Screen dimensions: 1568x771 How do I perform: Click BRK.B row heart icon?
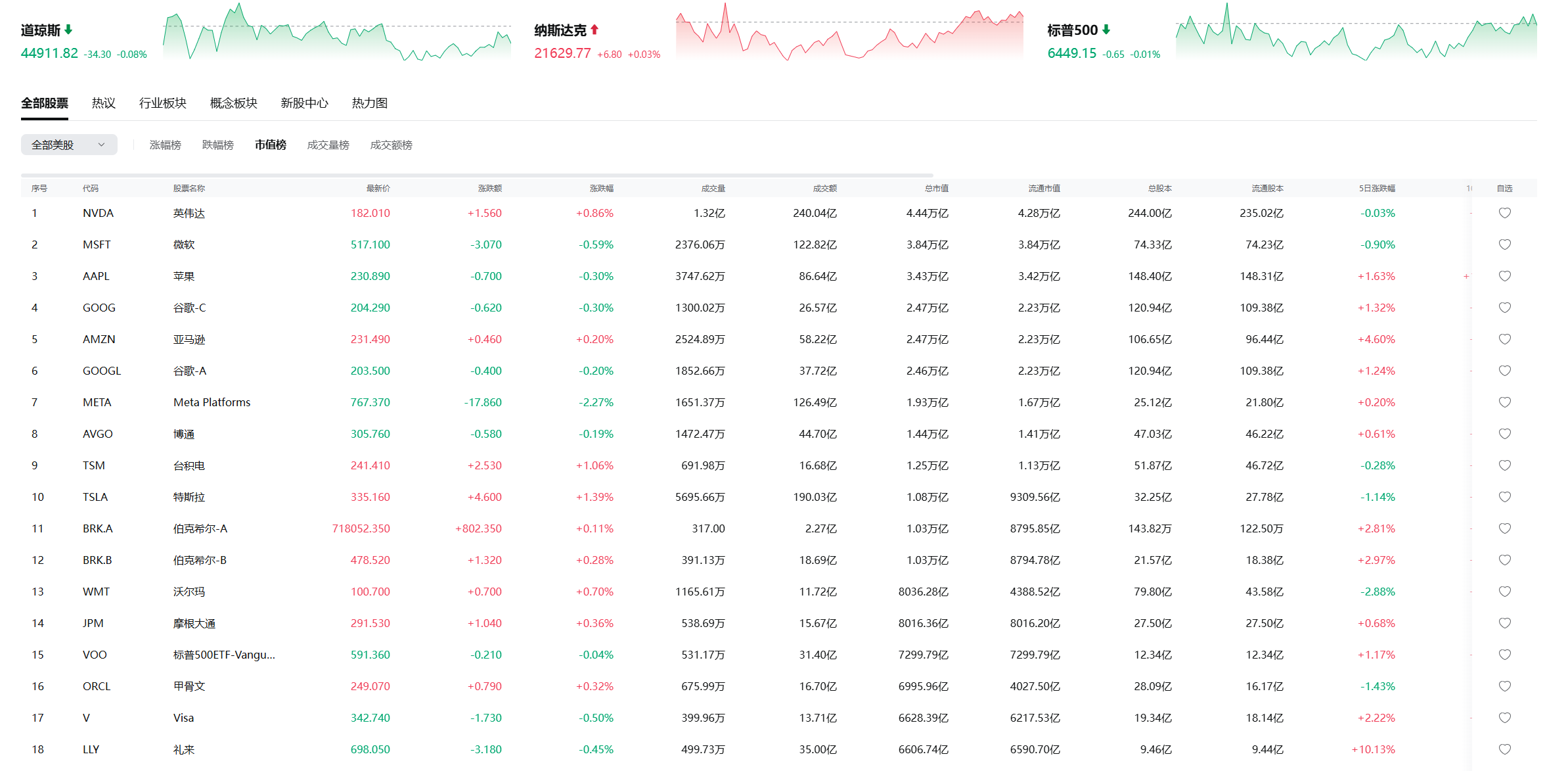click(1504, 560)
